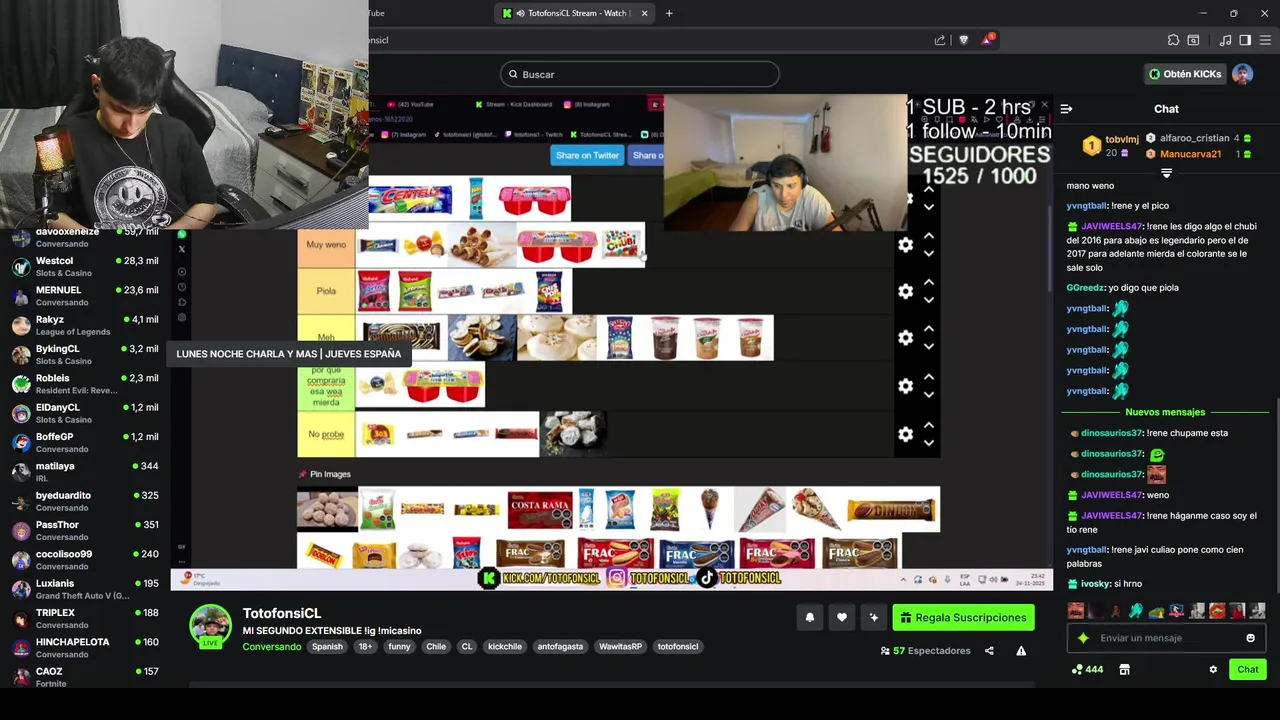This screenshot has height=720, width=1280.
Task: Open a new browser tab
Action: 669,13
